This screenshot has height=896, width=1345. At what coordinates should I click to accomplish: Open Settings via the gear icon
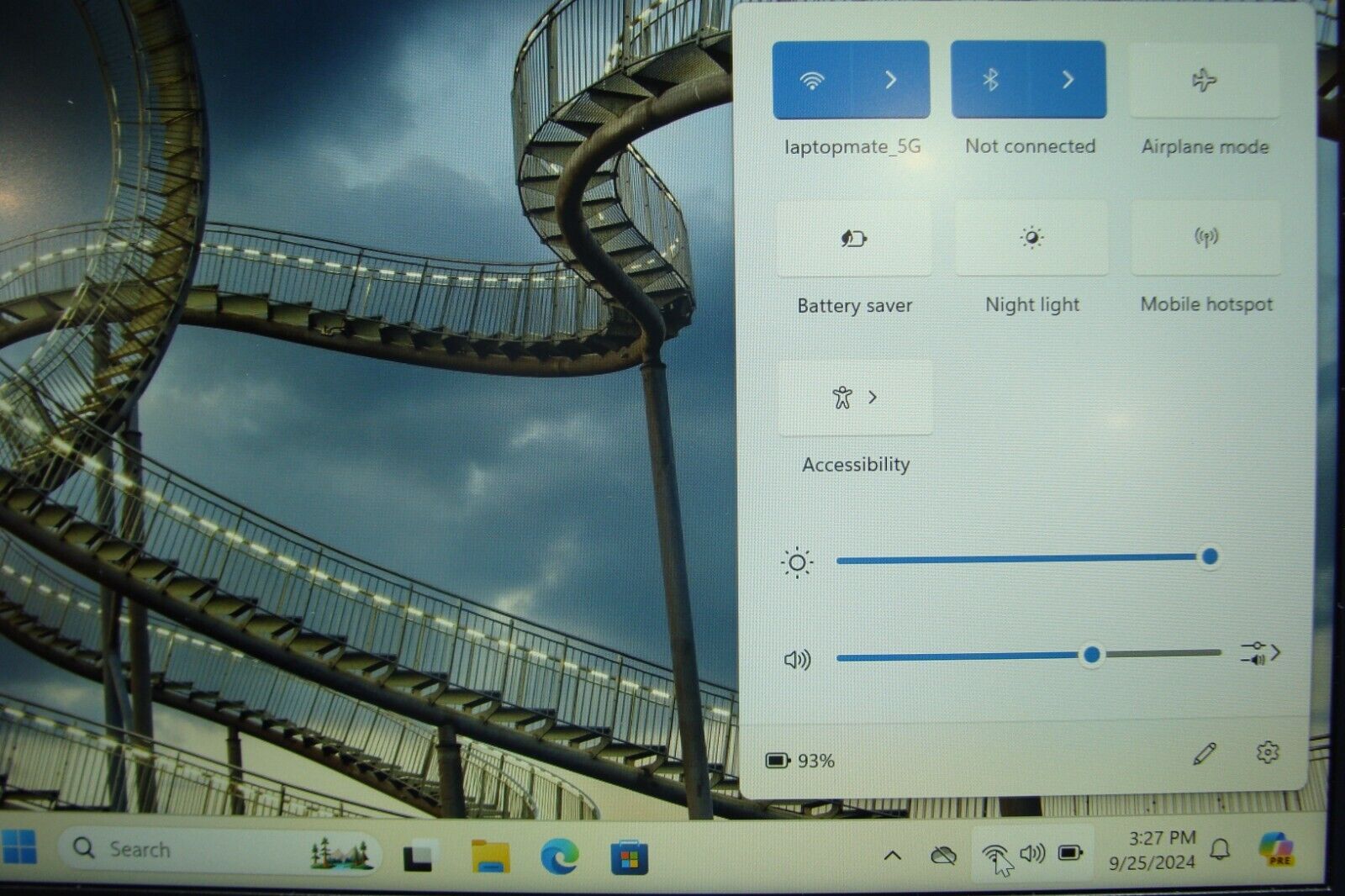1267,752
